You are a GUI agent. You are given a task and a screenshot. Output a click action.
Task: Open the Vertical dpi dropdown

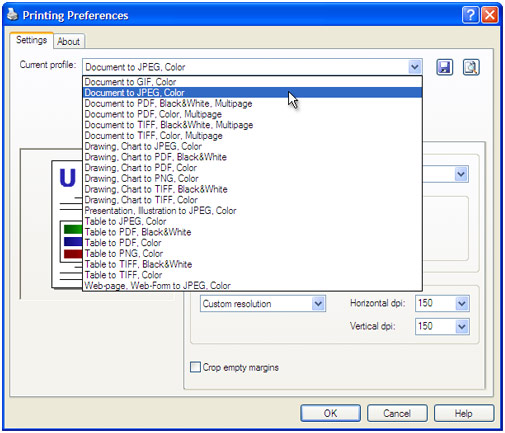coord(461,327)
